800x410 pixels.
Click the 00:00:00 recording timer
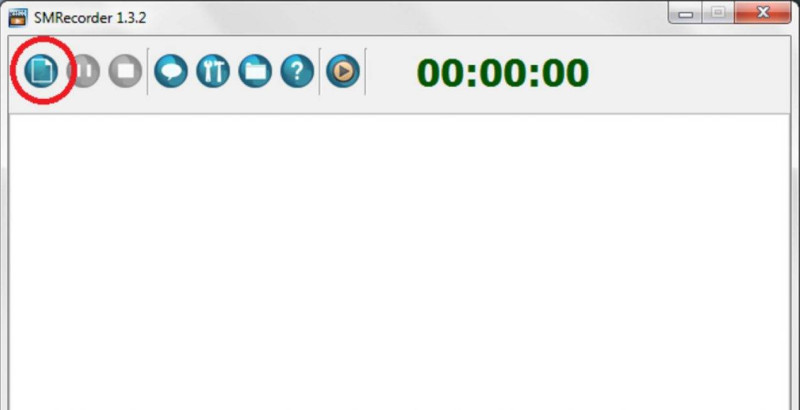503,72
